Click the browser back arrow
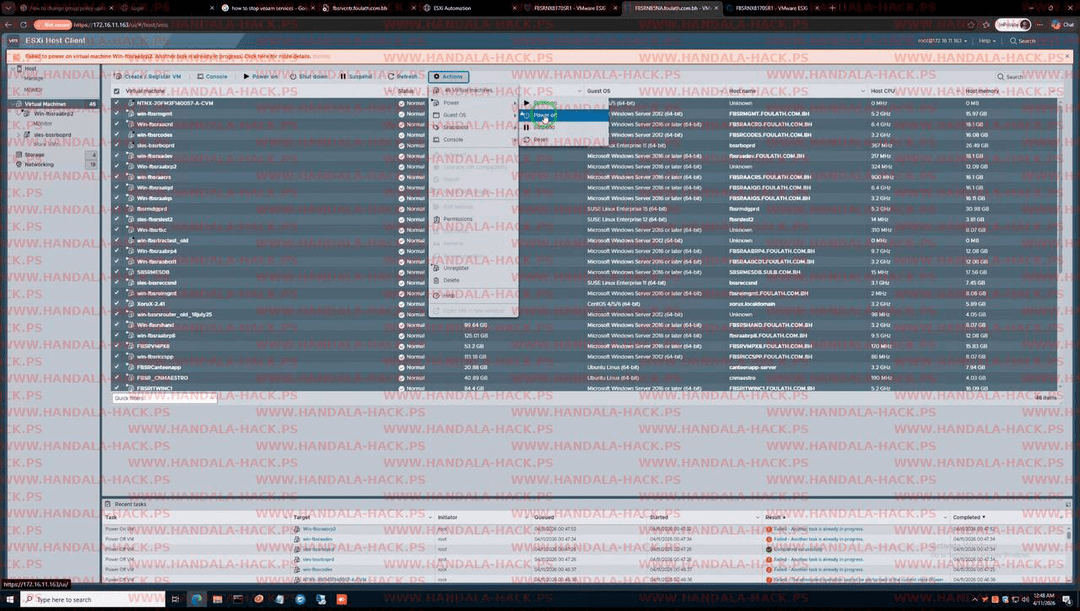1080x611 pixels. [x=9, y=25]
